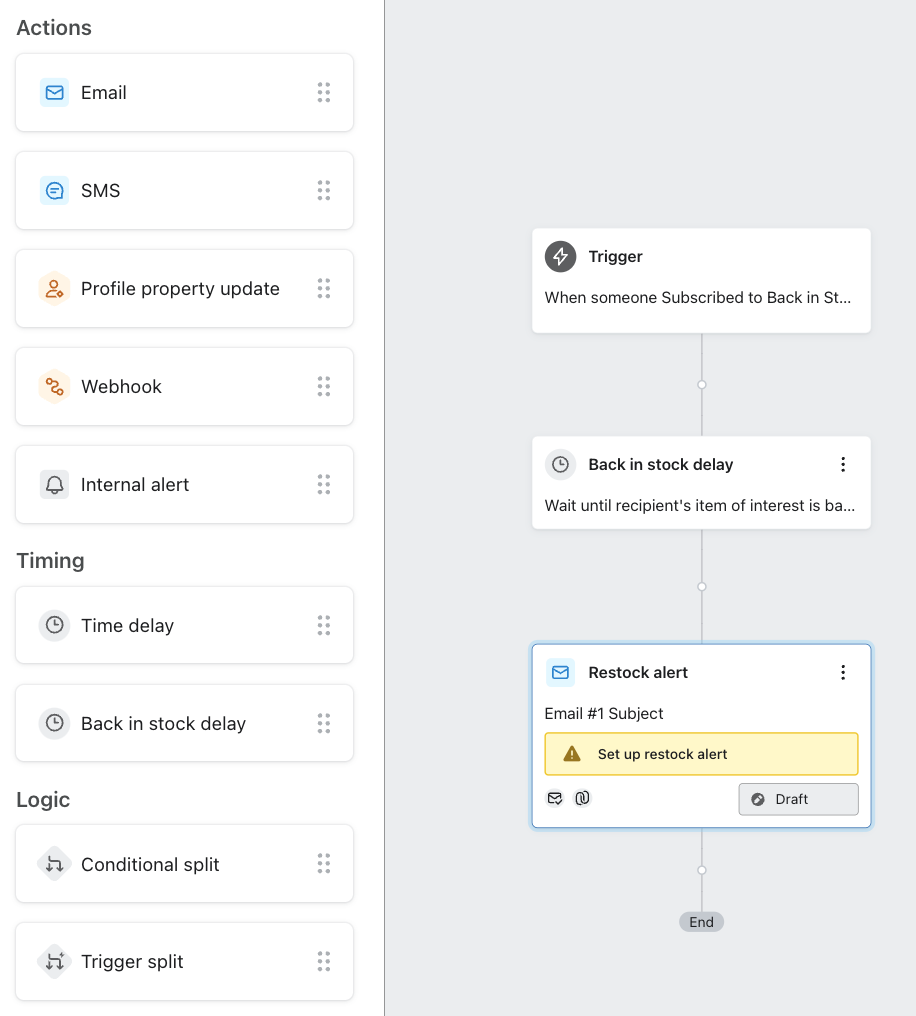The height and width of the screenshot is (1016, 916).
Task: Click the Trigger lightning bolt icon
Action: (x=560, y=257)
